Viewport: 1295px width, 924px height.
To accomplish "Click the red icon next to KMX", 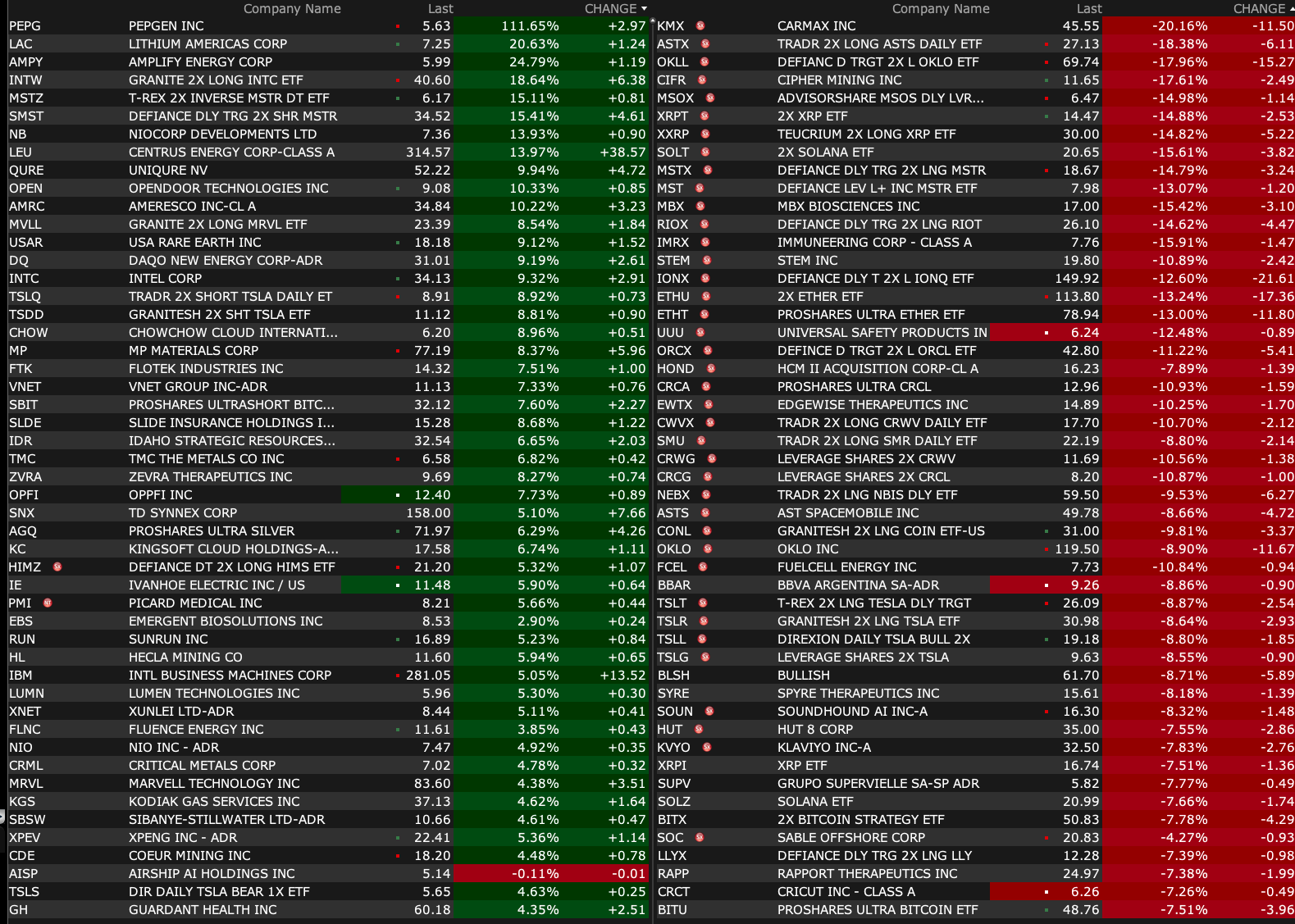I will (x=700, y=25).
